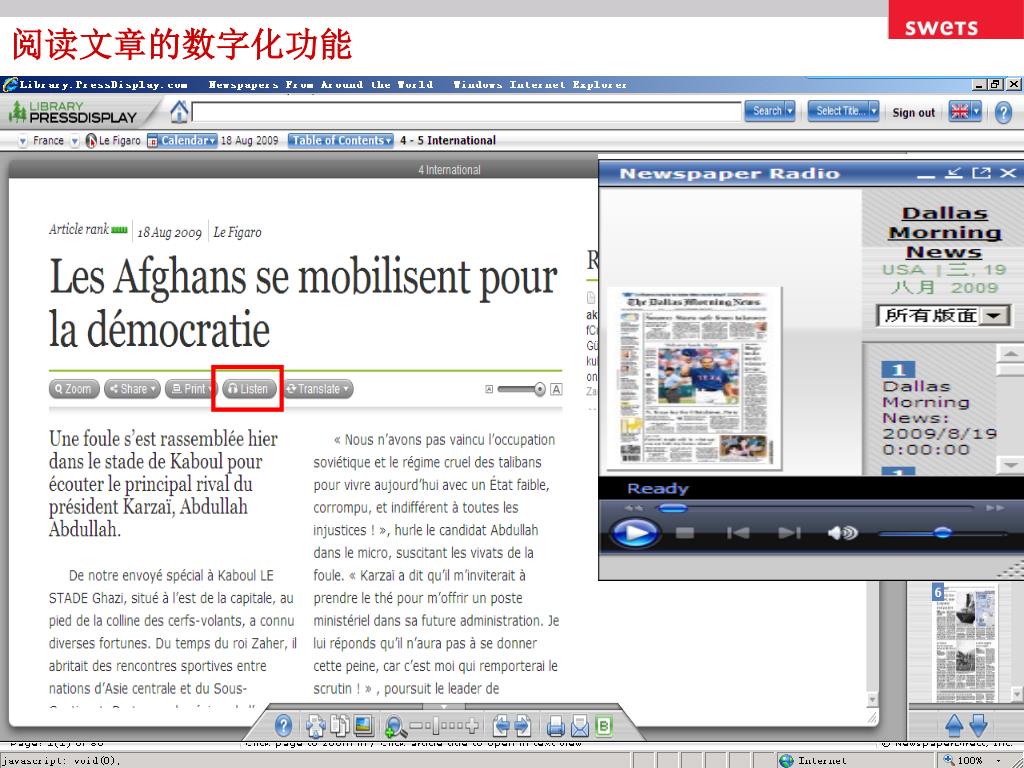This screenshot has width=1024, height=768.
Task: Click the Dallas Morning News front page thumbnail
Action: (x=694, y=377)
